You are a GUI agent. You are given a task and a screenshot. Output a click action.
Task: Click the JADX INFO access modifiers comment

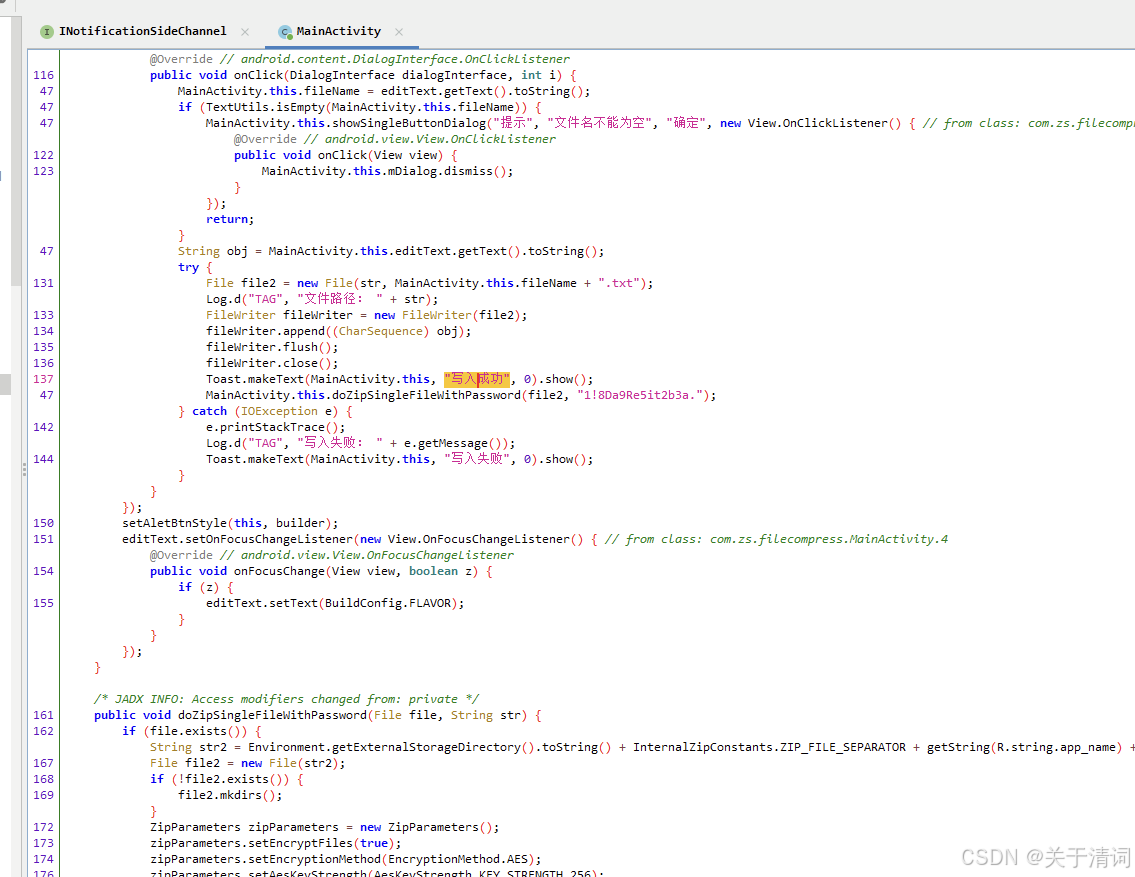(x=286, y=699)
